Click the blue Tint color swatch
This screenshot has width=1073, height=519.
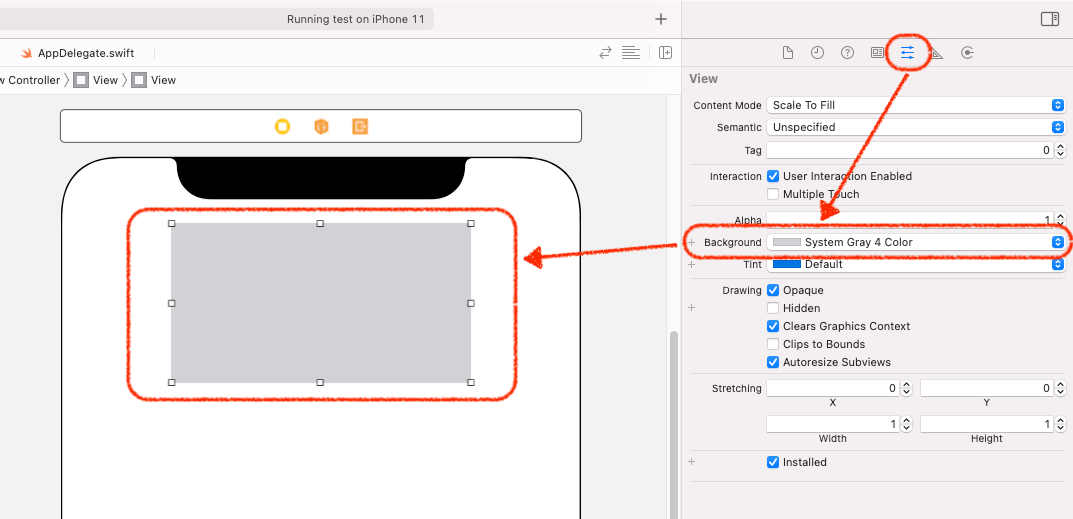pos(786,264)
